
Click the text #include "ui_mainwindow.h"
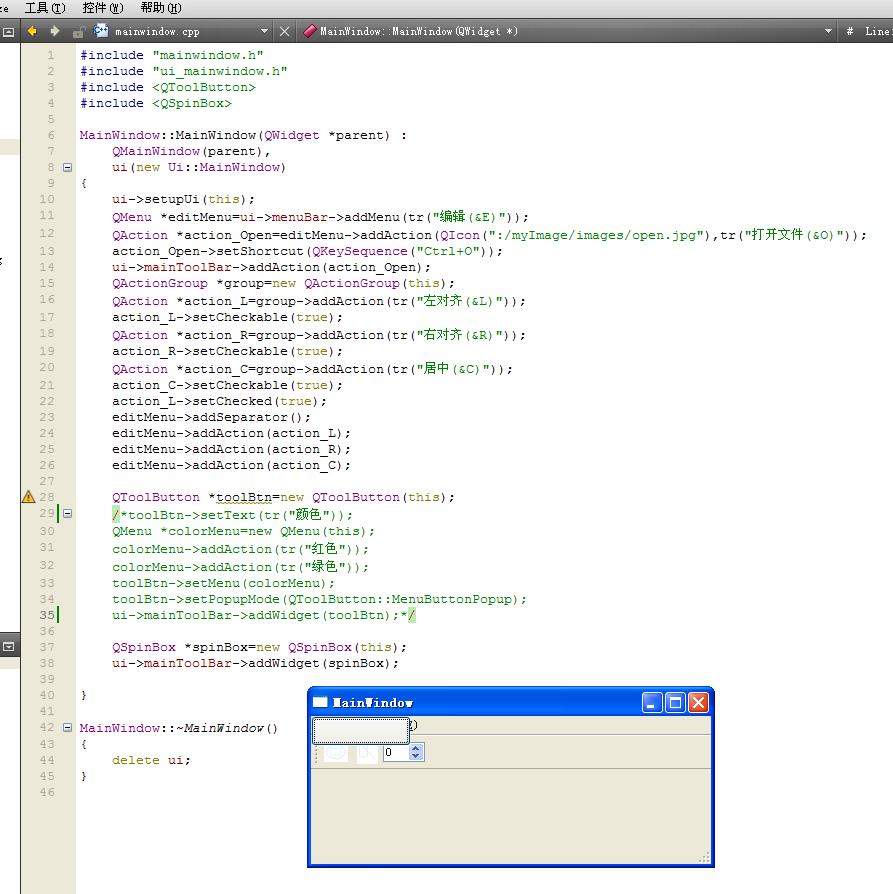point(184,71)
